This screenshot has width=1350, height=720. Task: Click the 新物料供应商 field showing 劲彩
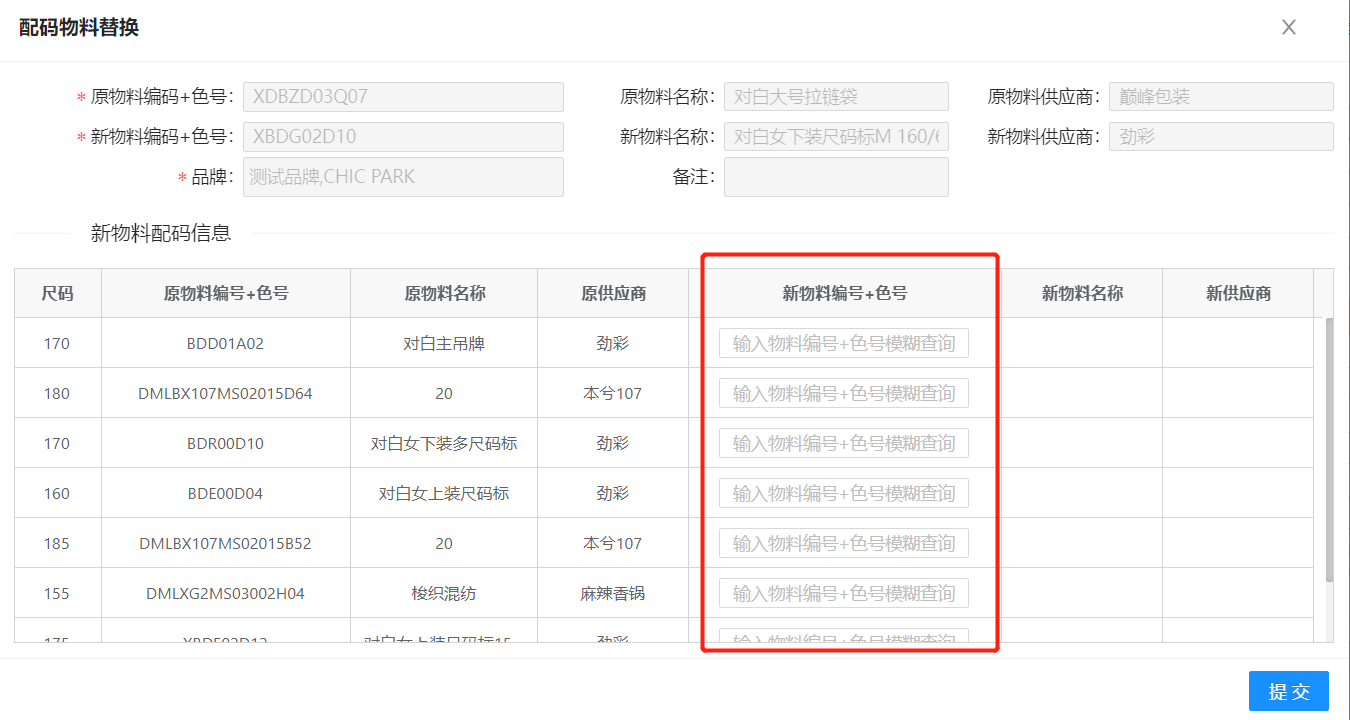1220,137
